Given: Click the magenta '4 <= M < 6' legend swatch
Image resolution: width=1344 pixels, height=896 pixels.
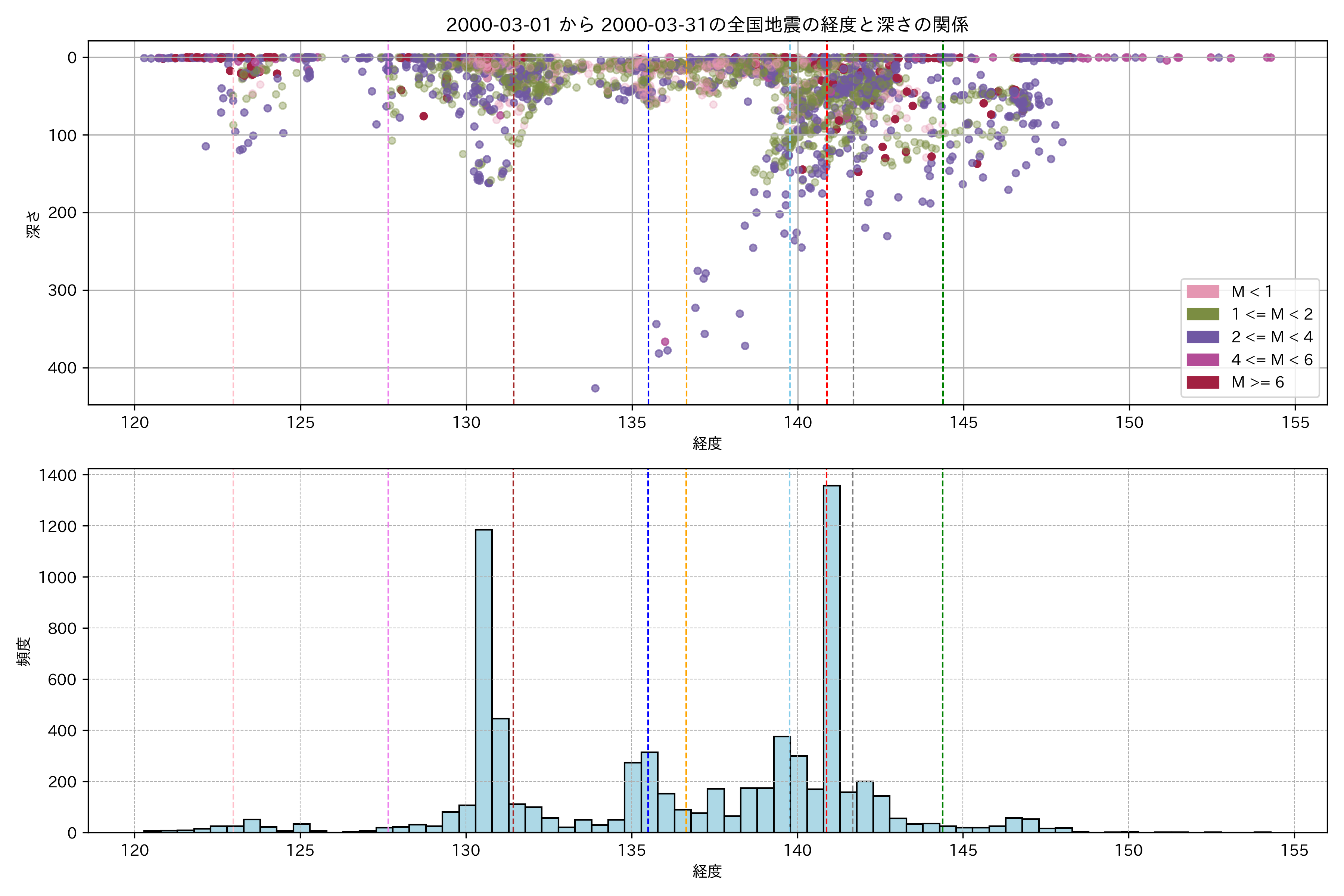Looking at the screenshot, I should [x=1202, y=360].
